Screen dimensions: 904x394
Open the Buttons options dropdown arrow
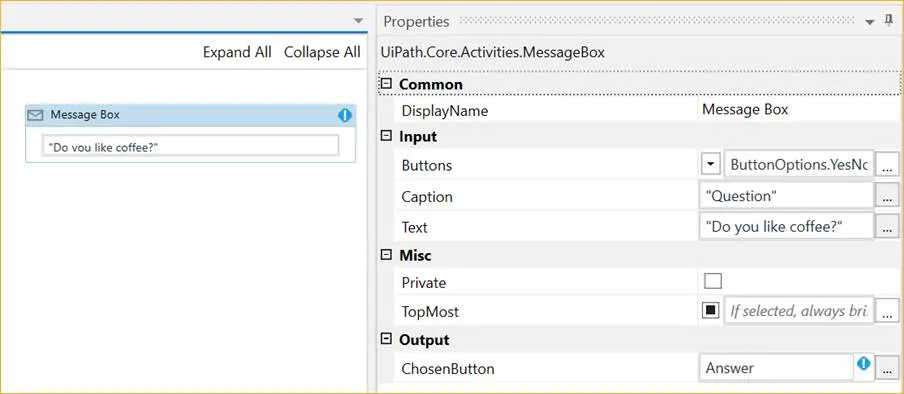711,165
